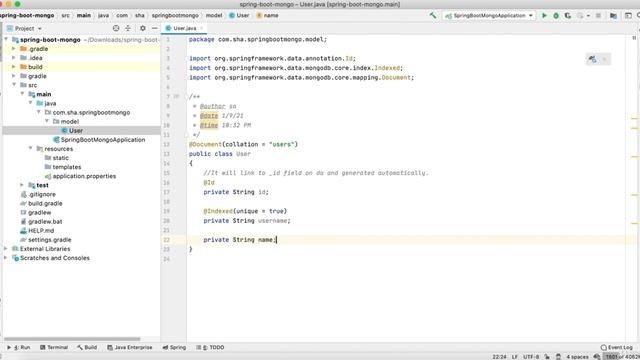Click the memory indicator in status bar

tap(622, 357)
